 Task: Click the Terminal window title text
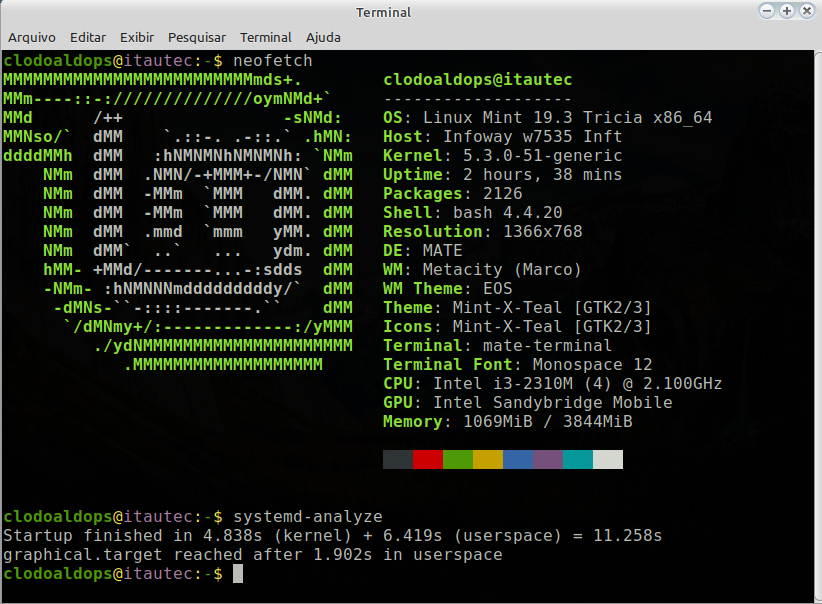click(384, 12)
